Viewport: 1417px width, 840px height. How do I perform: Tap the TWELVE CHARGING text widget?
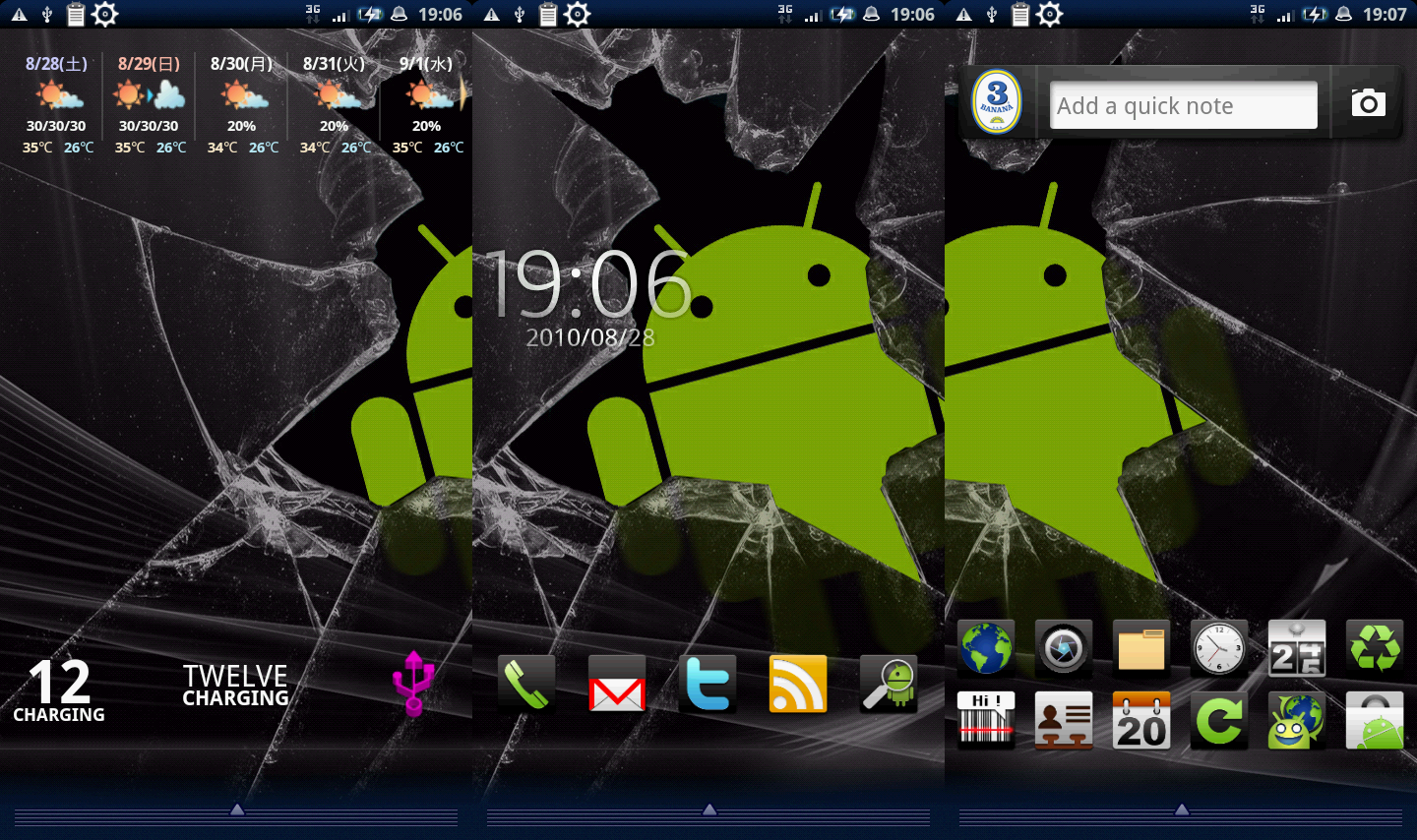point(236,686)
